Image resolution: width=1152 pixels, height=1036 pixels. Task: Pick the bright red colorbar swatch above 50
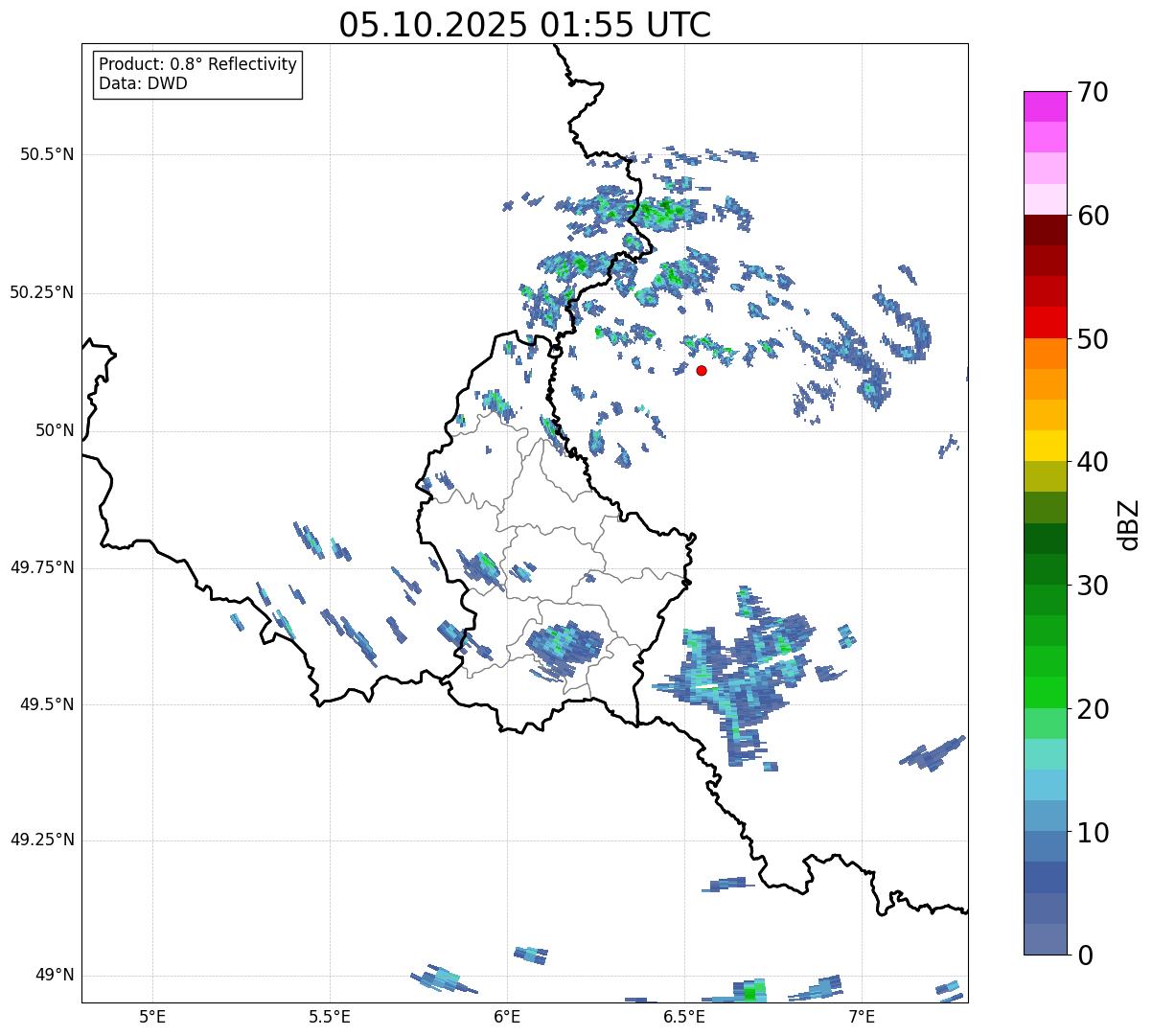click(x=1045, y=322)
